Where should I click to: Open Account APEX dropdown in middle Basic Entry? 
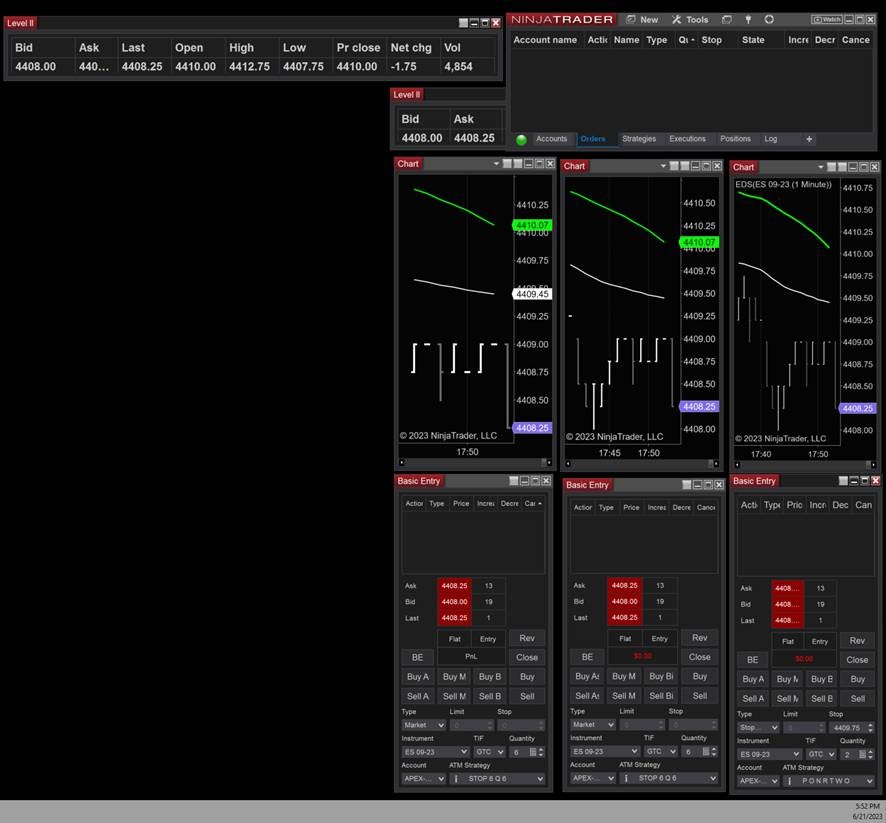[593, 778]
